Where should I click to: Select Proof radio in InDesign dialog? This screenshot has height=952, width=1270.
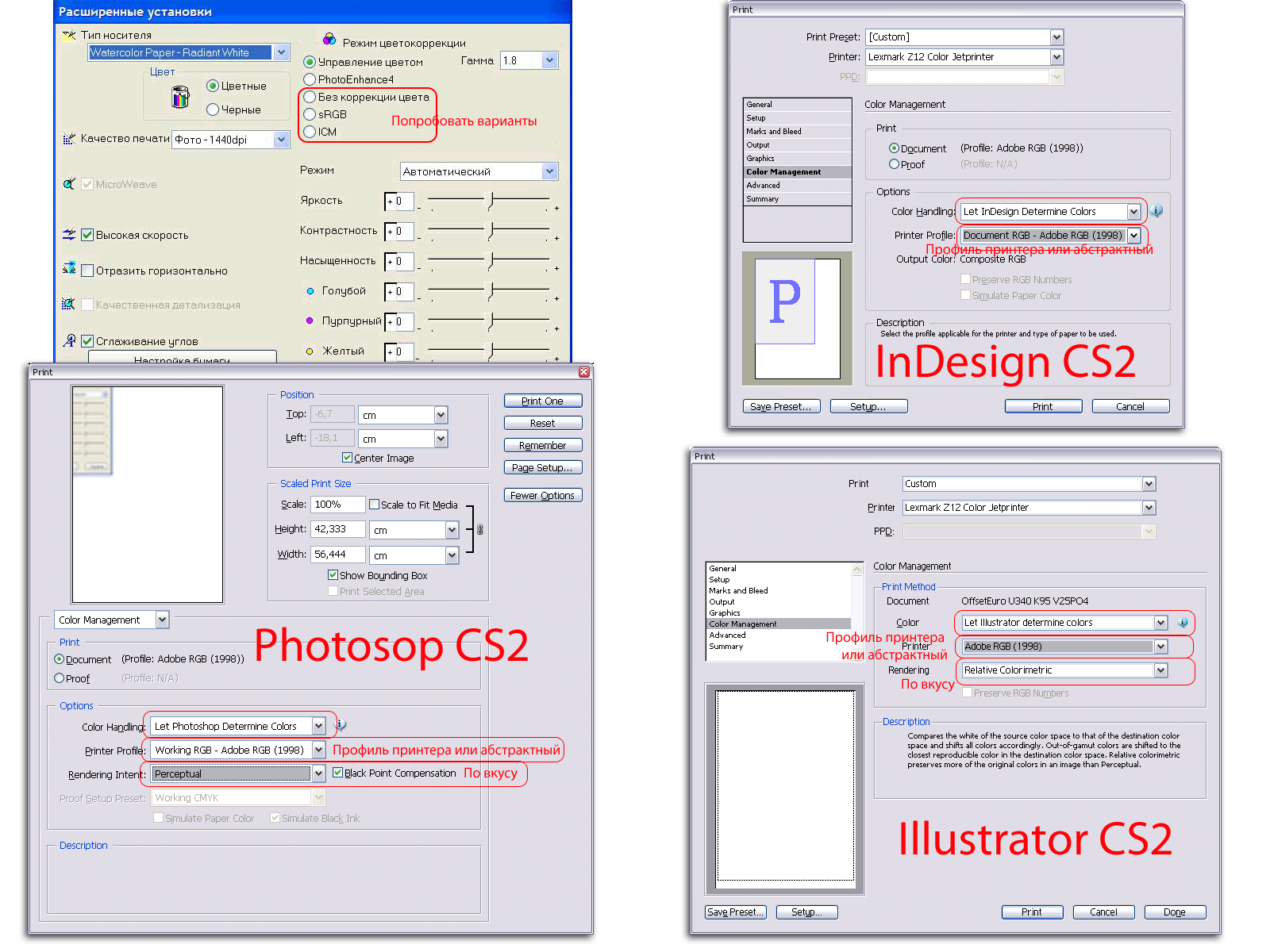(894, 164)
